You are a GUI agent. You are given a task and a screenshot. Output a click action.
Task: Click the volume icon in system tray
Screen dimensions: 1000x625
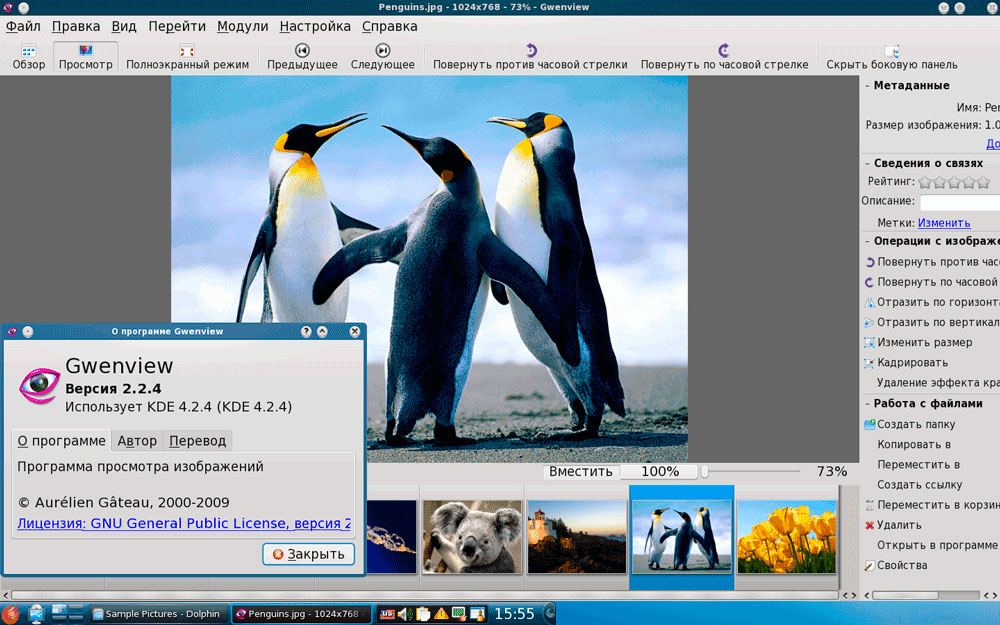point(405,614)
